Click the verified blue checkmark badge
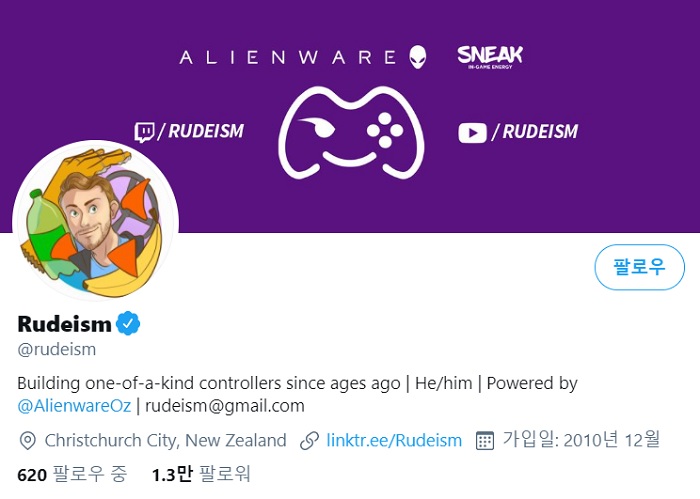Screen dimensions: 700x499 tap(129, 323)
